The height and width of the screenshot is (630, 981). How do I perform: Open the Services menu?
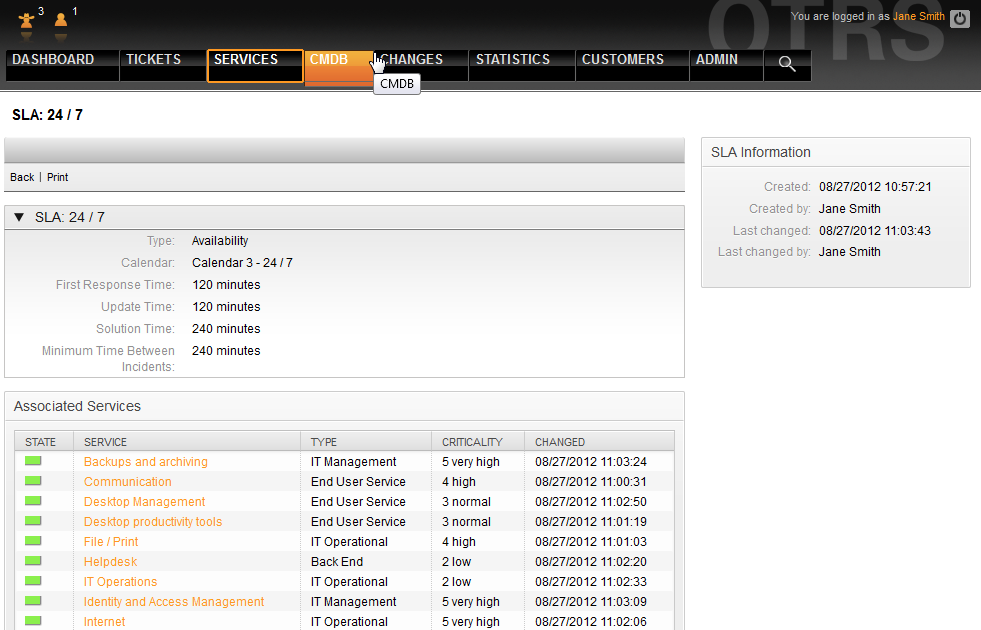pyautogui.click(x=246, y=60)
